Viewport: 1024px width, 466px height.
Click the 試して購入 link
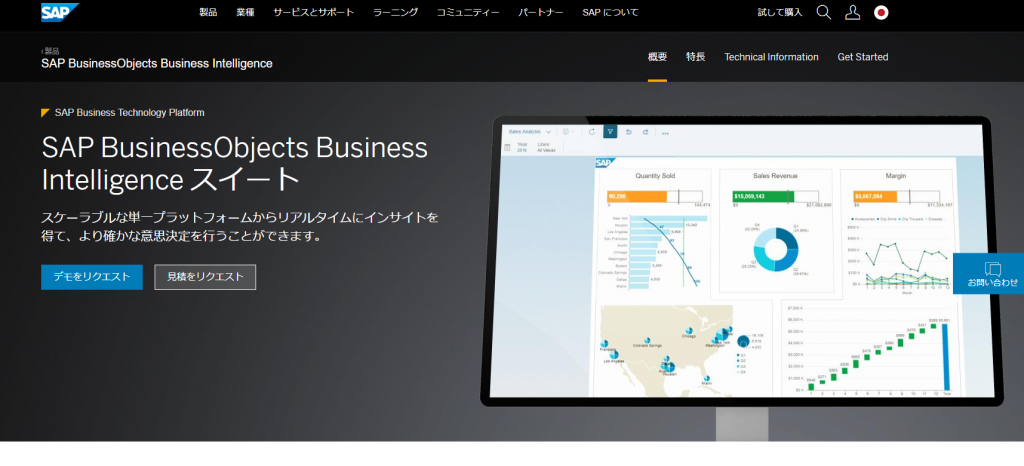point(780,12)
